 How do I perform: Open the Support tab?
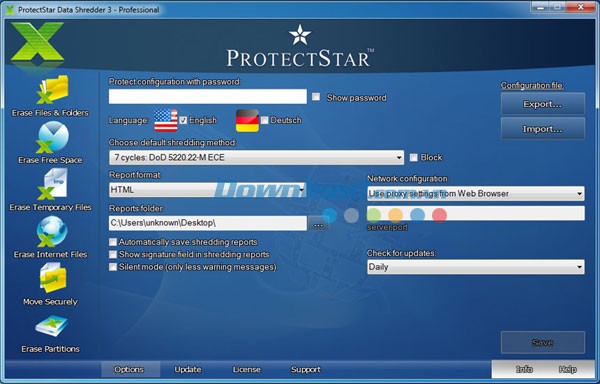point(305,369)
